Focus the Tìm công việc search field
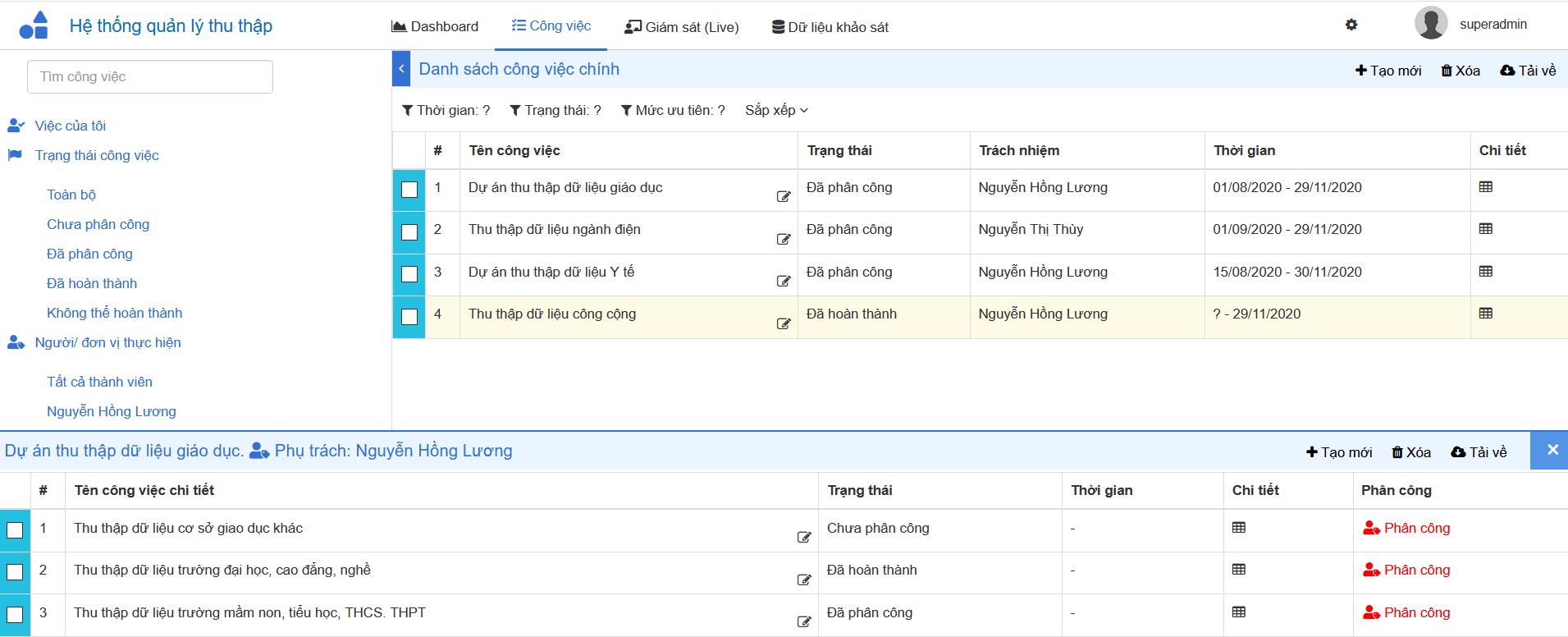Screen dimensions: 1568x637 pyautogui.click(x=150, y=76)
